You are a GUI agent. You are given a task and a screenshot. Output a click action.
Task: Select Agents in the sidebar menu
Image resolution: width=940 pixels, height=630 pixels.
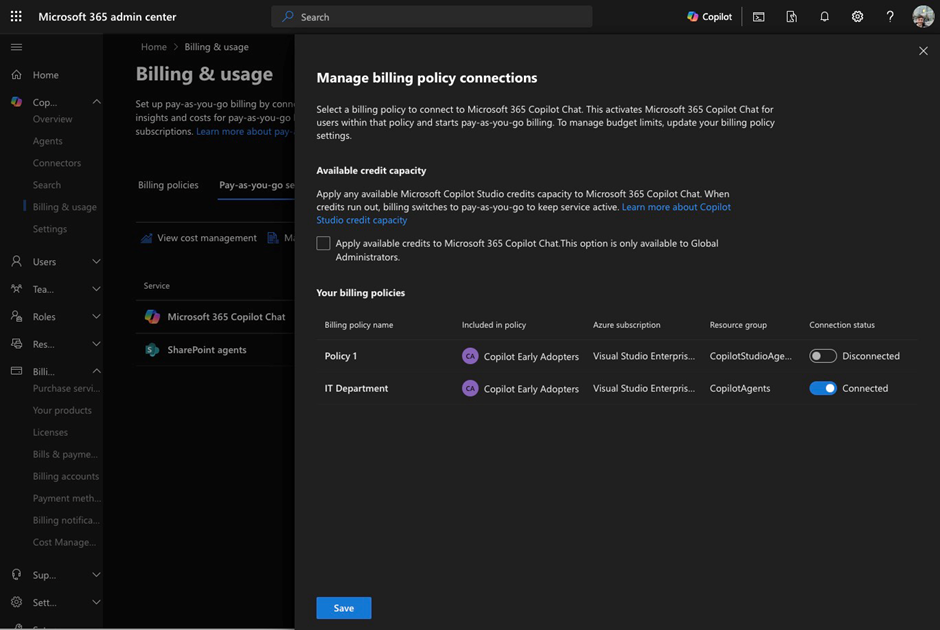coord(47,141)
